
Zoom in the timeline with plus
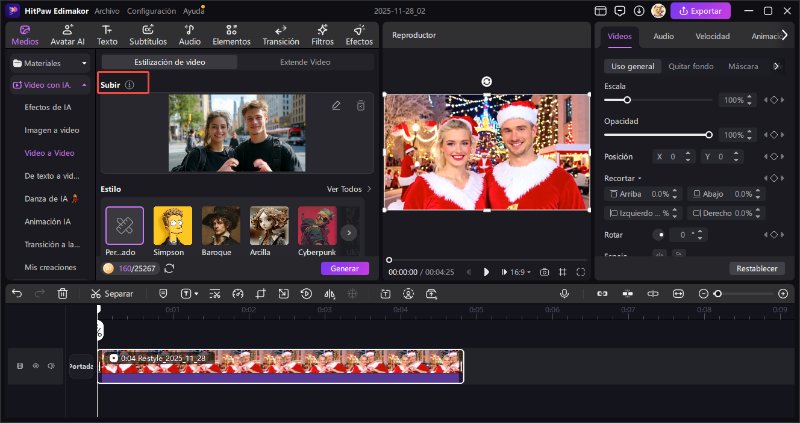pyautogui.click(x=783, y=293)
